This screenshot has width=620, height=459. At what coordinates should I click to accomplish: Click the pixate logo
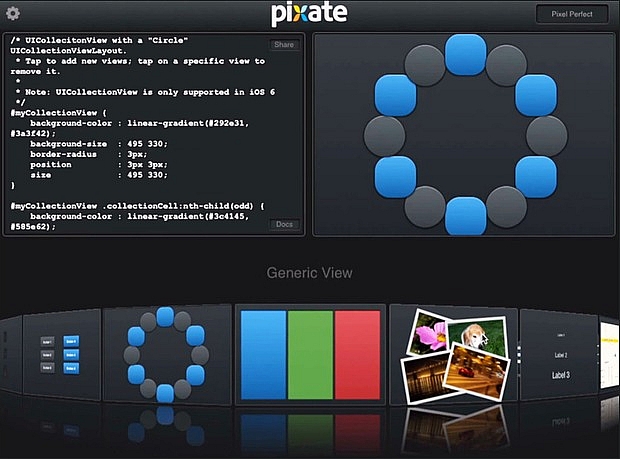(309, 15)
